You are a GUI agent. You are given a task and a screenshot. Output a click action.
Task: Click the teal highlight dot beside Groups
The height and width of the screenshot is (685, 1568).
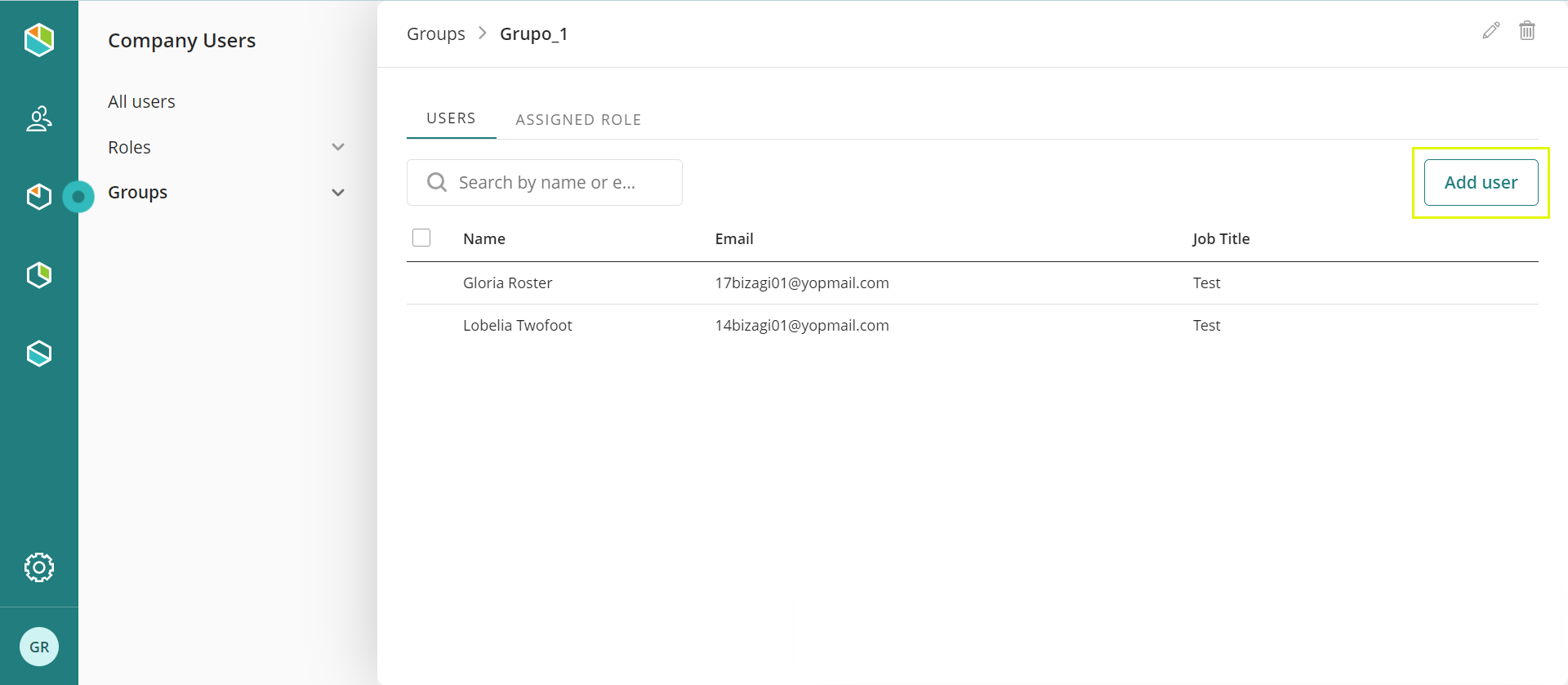coord(78,197)
